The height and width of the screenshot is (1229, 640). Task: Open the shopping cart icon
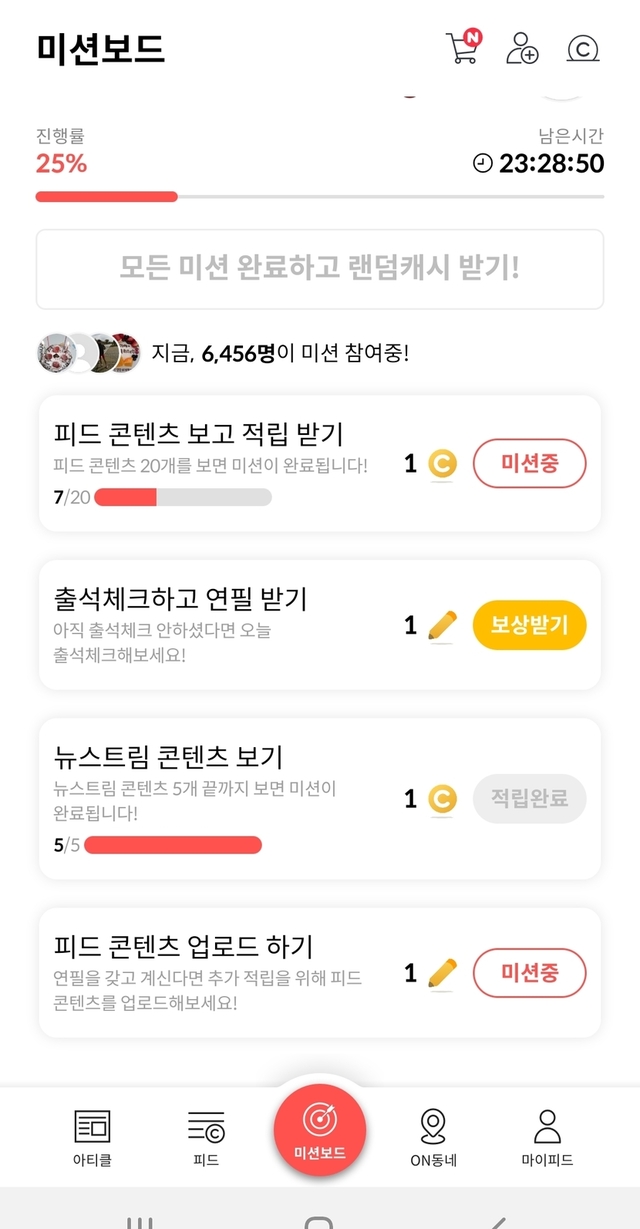[x=462, y=48]
